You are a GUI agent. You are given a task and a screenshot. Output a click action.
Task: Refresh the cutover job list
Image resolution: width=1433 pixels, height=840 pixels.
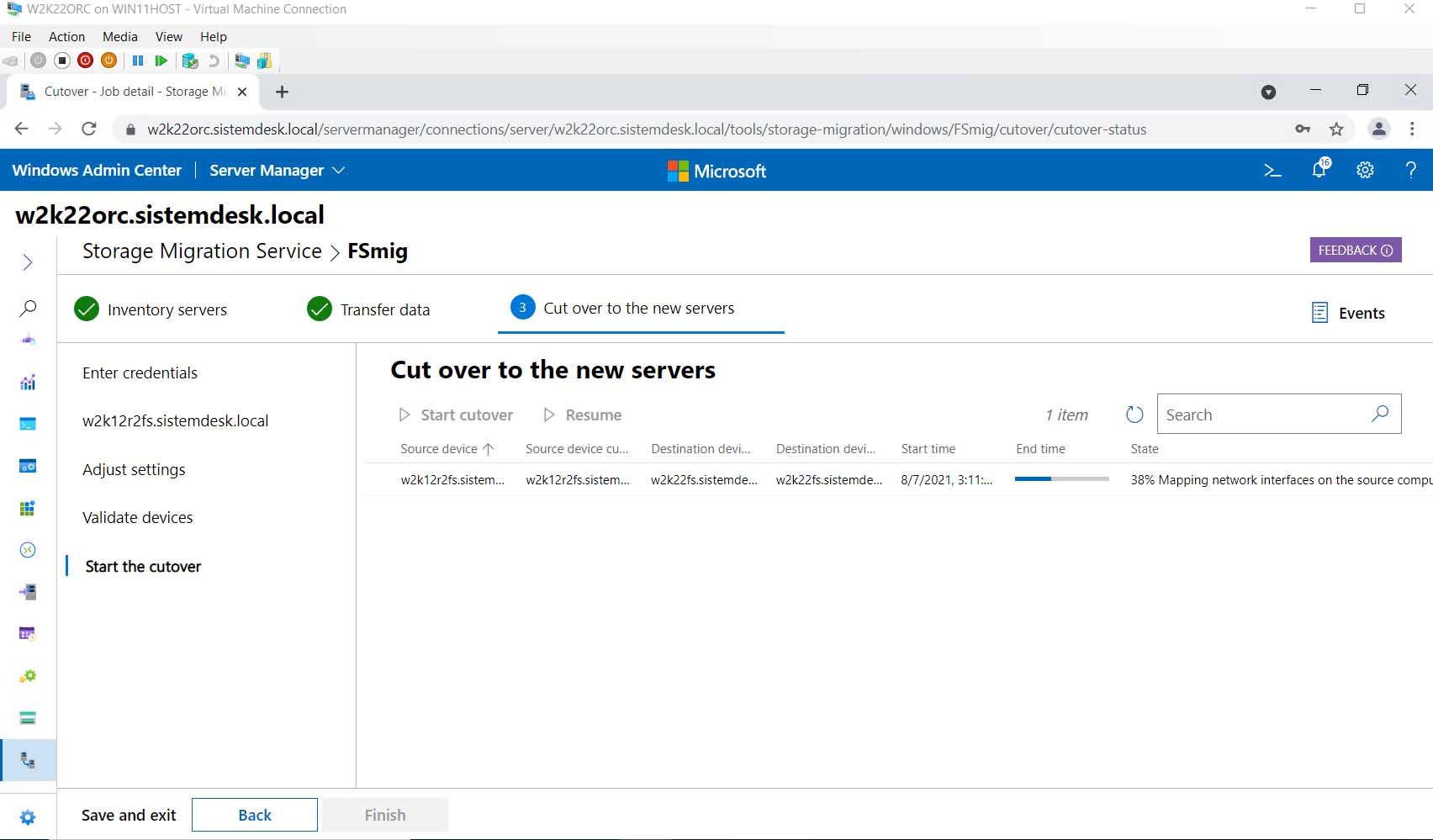[1134, 415]
